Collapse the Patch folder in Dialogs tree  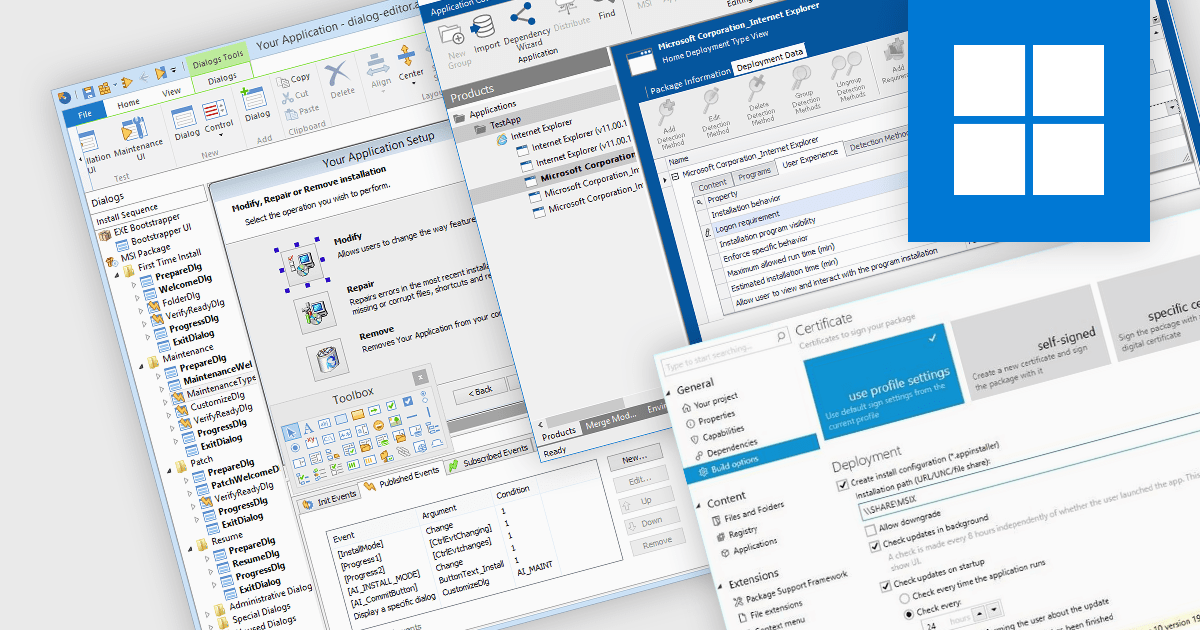[x=167, y=465]
